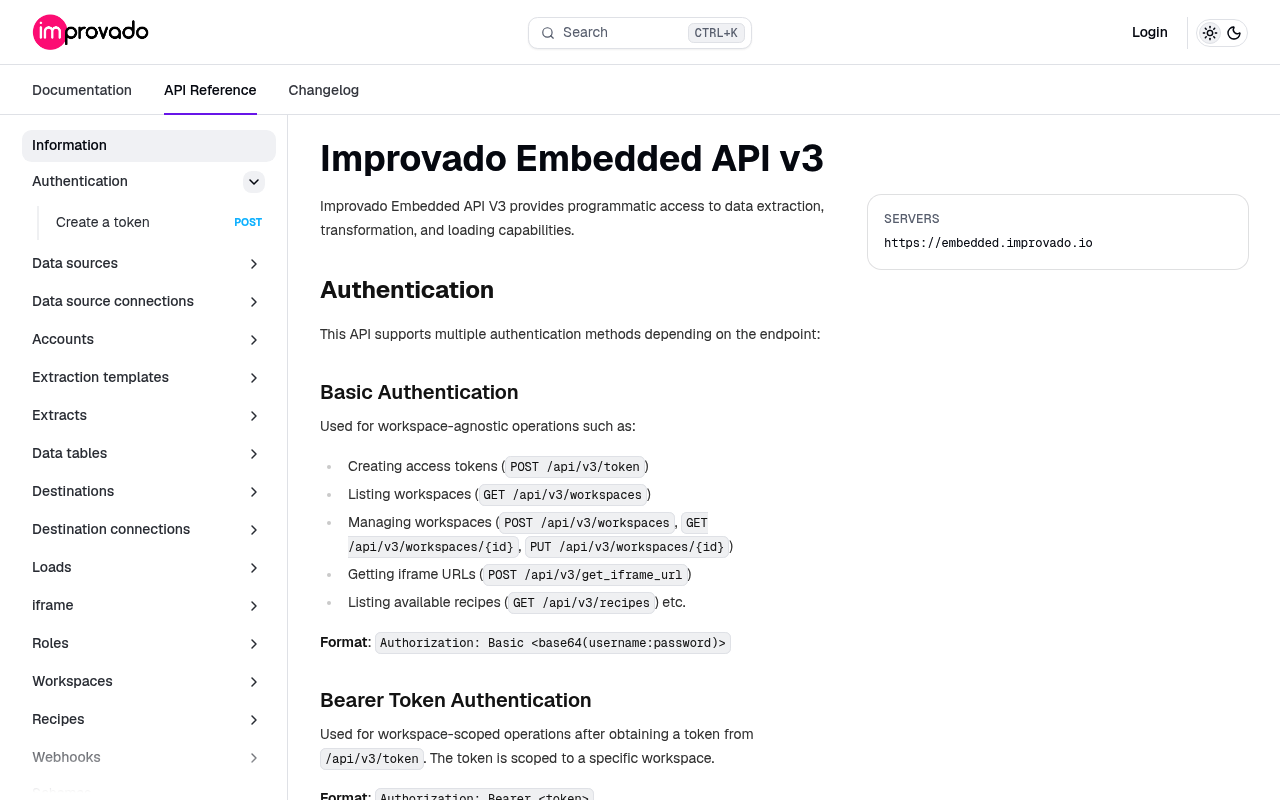Open the Data source connections item
Image resolution: width=1280 pixels, height=800 pixels.
[x=113, y=301]
